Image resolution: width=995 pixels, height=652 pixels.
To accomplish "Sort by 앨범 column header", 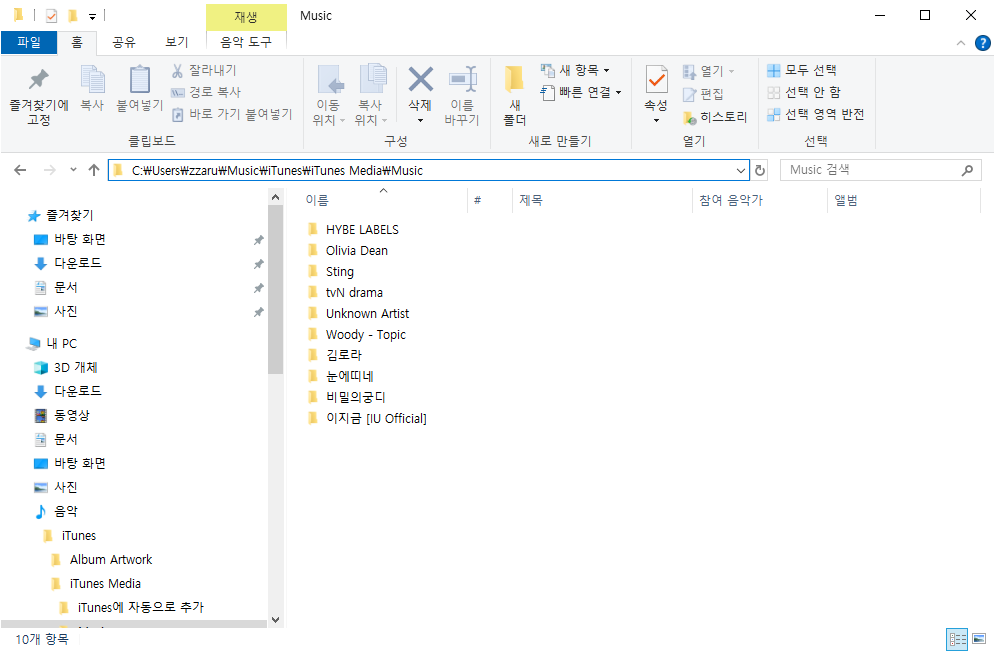I will coord(904,201).
